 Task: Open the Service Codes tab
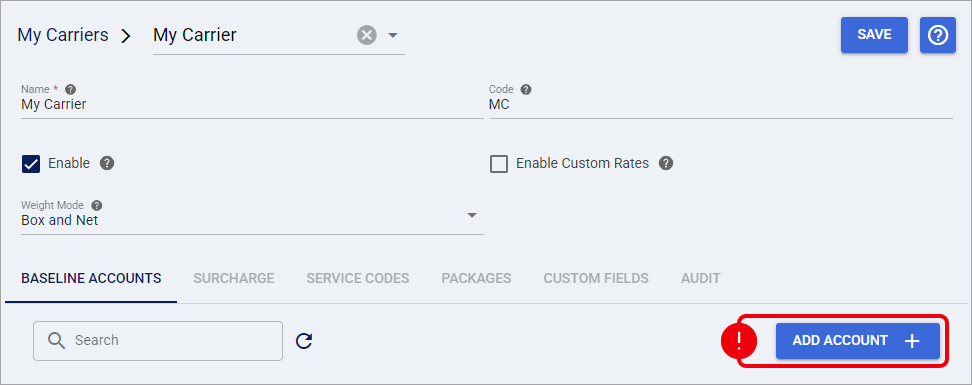pos(358,278)
